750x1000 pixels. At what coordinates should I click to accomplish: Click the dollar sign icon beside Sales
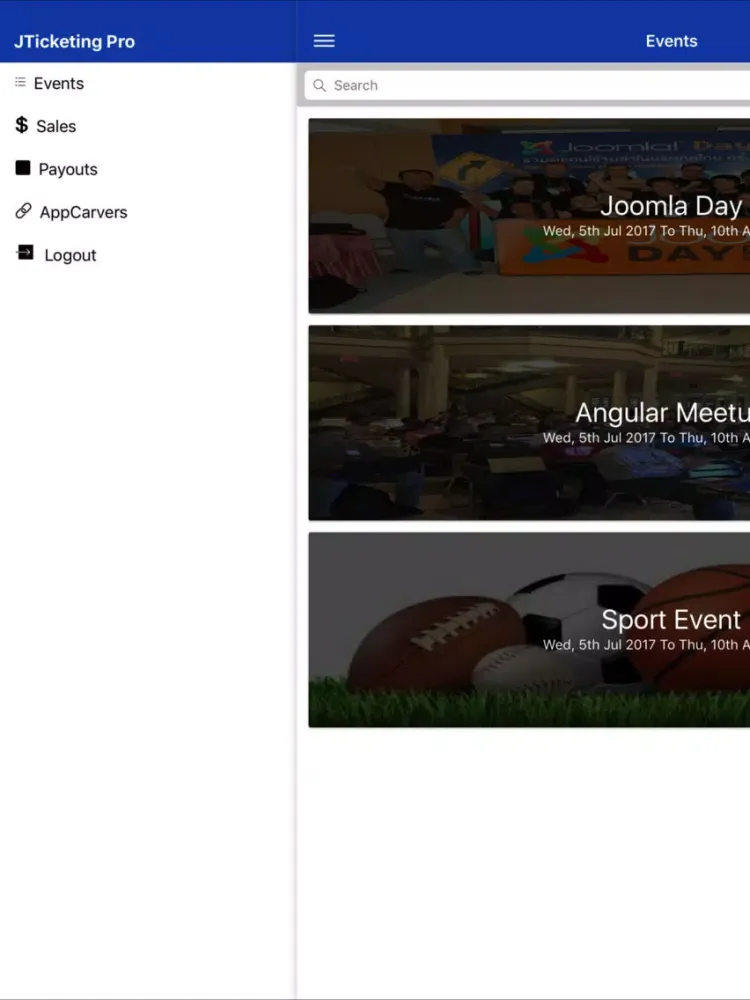22,125
